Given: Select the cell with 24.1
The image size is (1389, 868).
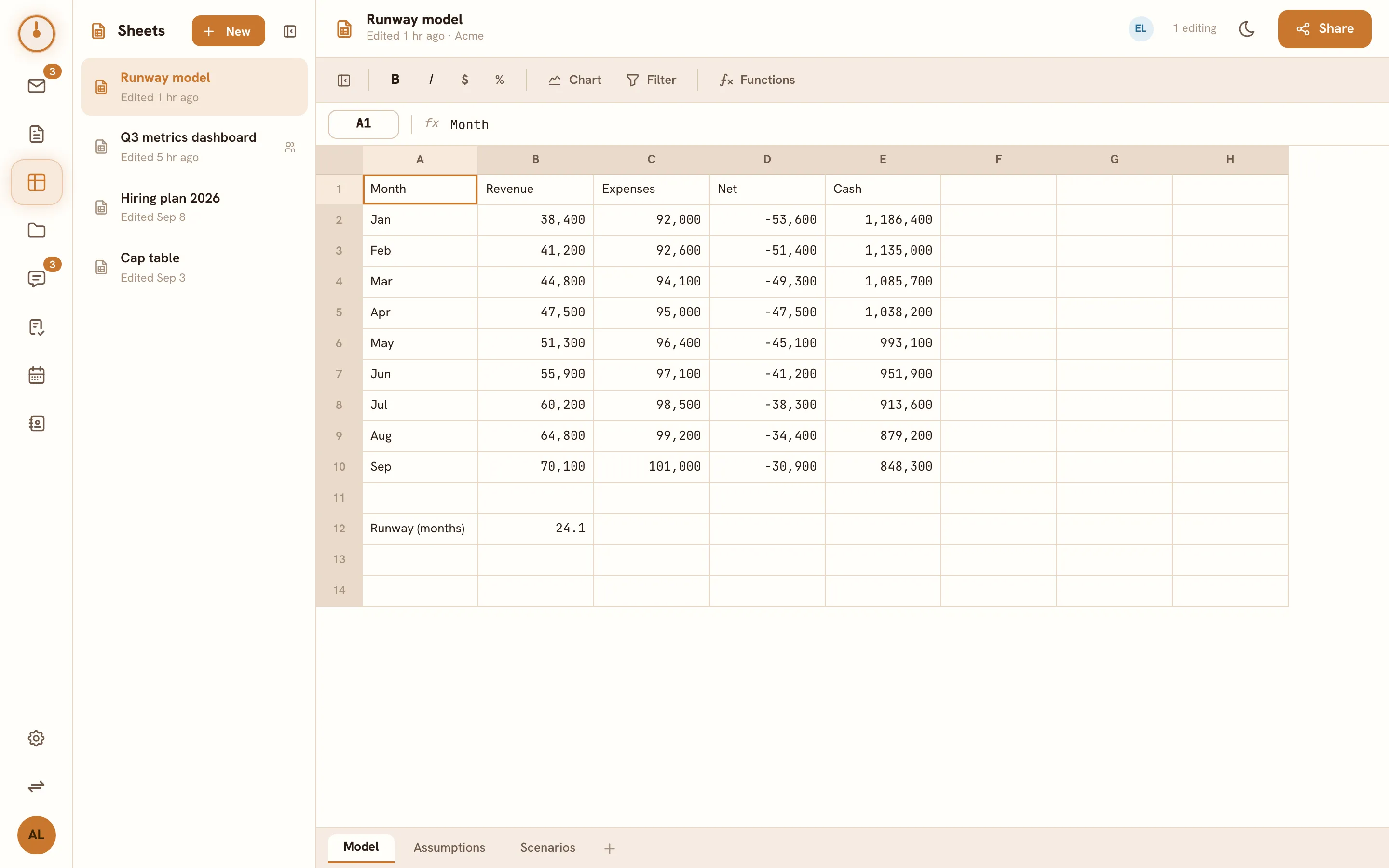Looking at the screenshot, I should [x=535, y=529].
